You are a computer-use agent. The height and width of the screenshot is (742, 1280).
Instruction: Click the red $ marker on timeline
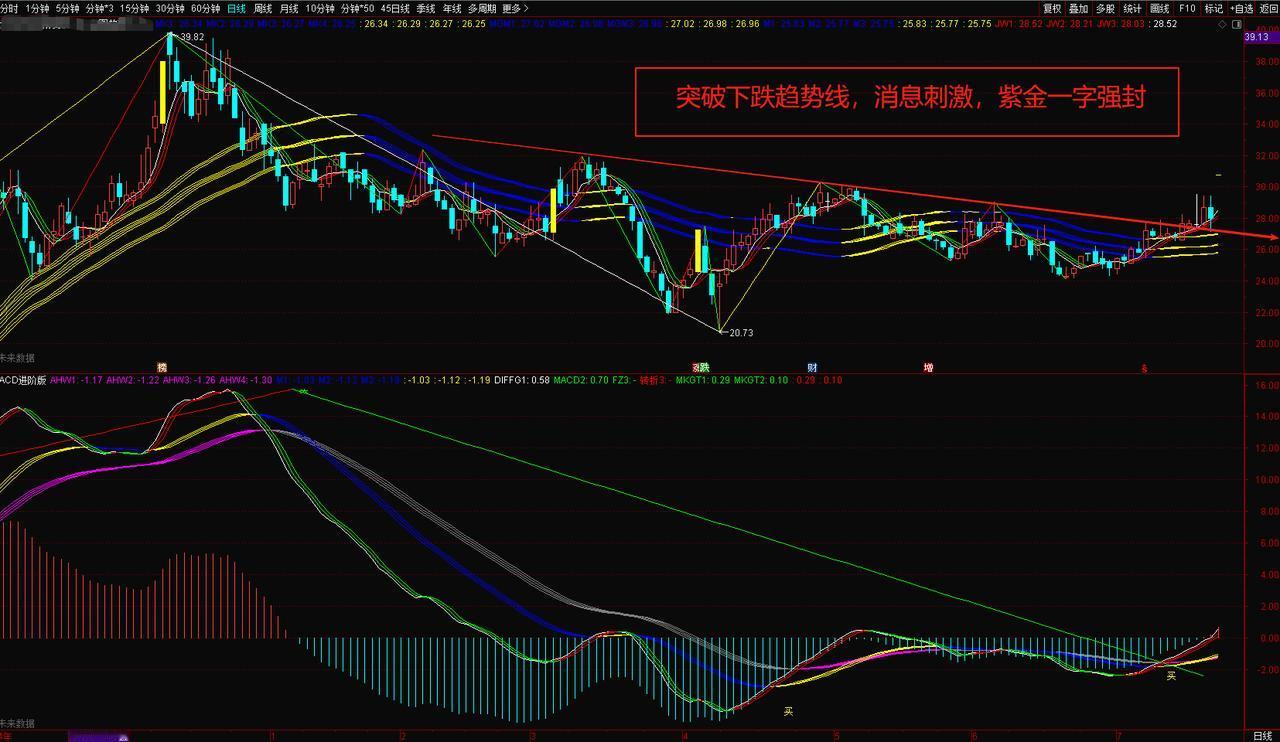pyautogui.click(x=1145, y=368)
